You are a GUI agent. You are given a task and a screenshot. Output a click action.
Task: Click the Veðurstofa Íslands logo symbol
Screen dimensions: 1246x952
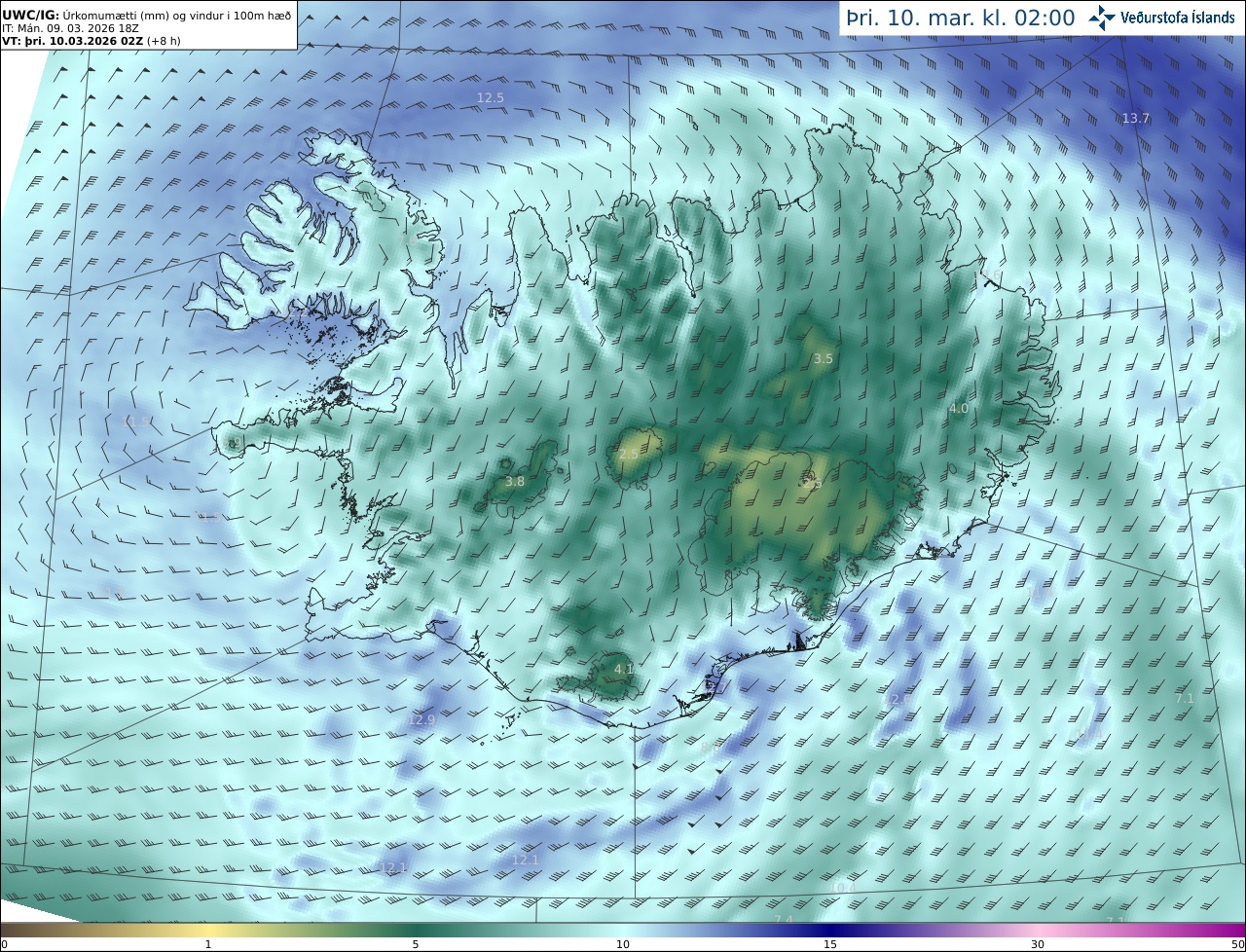click(1102, 17)
